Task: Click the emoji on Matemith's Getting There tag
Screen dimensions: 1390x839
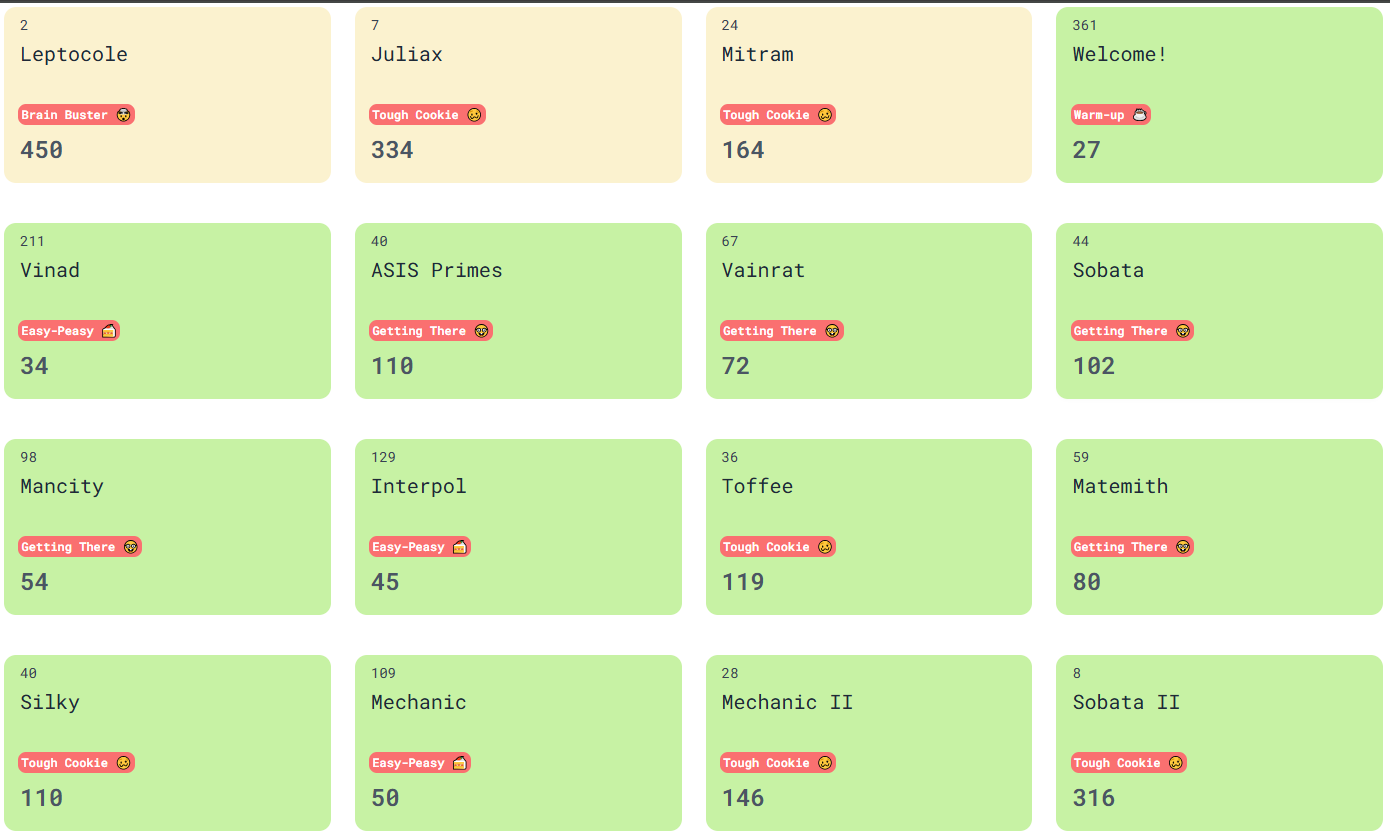Action: tap(1183, 547)
